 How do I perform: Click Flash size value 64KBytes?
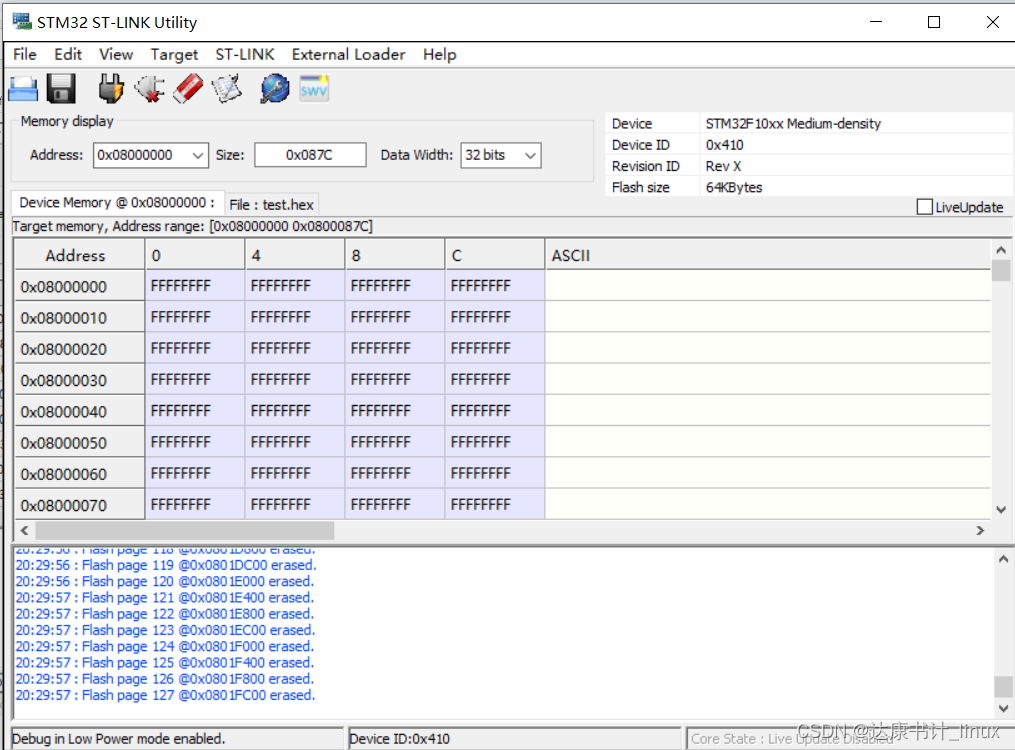733,188
